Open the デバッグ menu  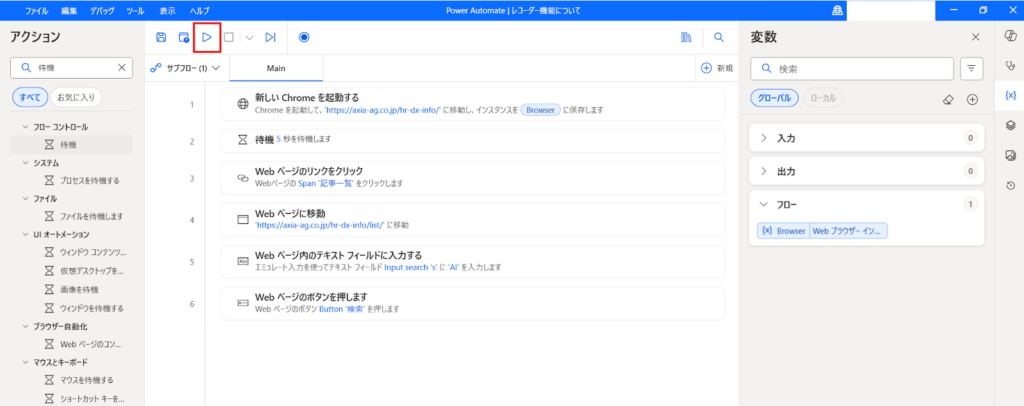(x=101, y=10)
